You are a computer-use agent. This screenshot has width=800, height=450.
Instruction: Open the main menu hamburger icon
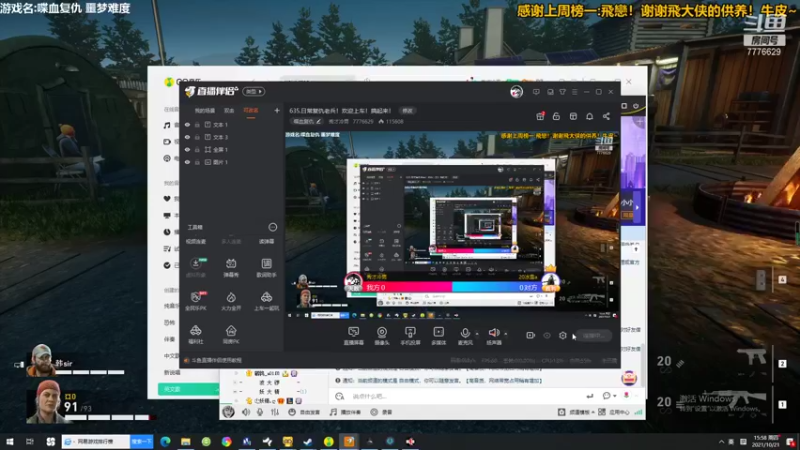click(x=574, y=92)
